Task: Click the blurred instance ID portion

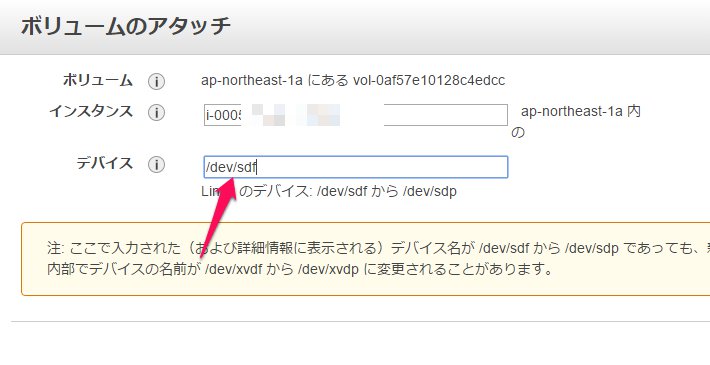Action: coord(312,115)
